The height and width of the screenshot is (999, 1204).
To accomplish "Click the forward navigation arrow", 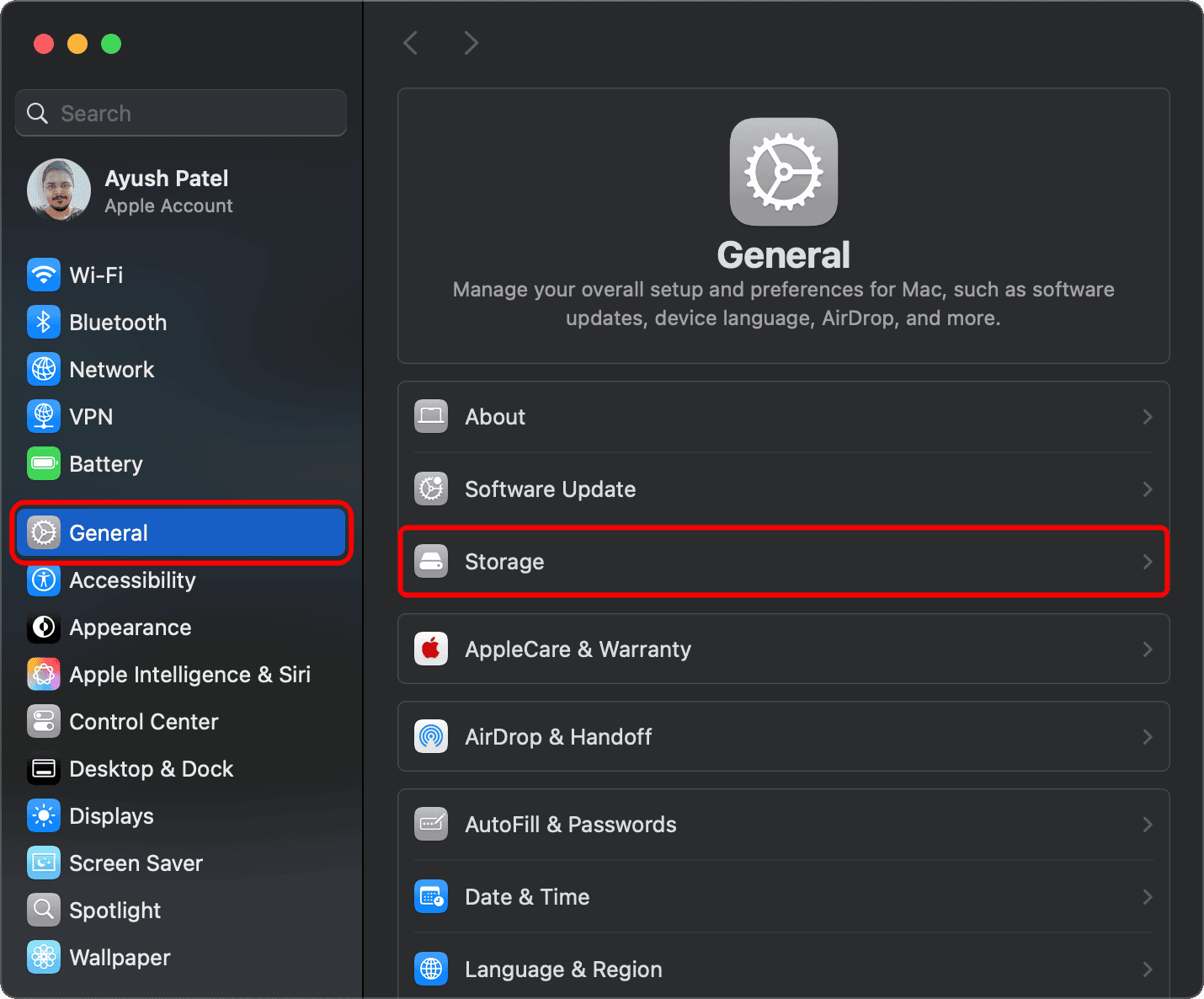I will tap(471, 43).
